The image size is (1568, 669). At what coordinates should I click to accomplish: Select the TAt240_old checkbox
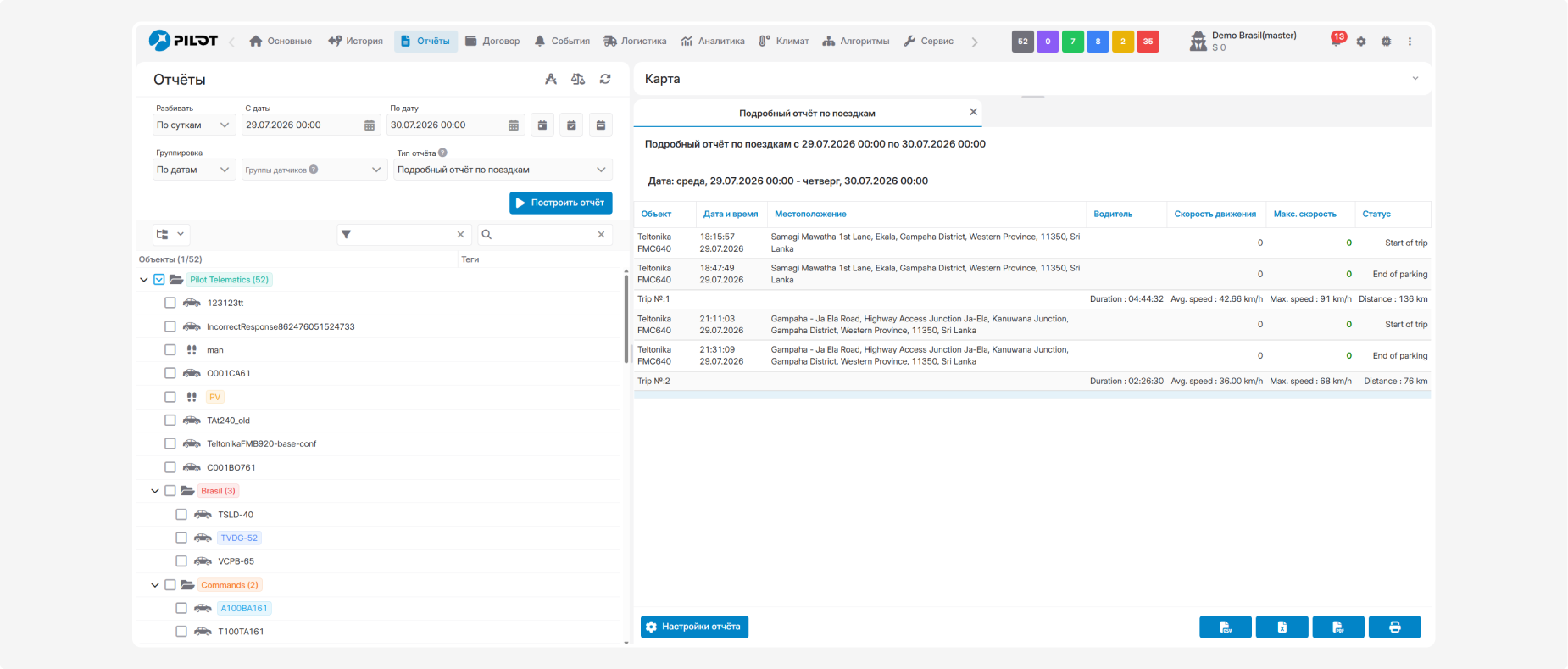click(x=170, y=421)
